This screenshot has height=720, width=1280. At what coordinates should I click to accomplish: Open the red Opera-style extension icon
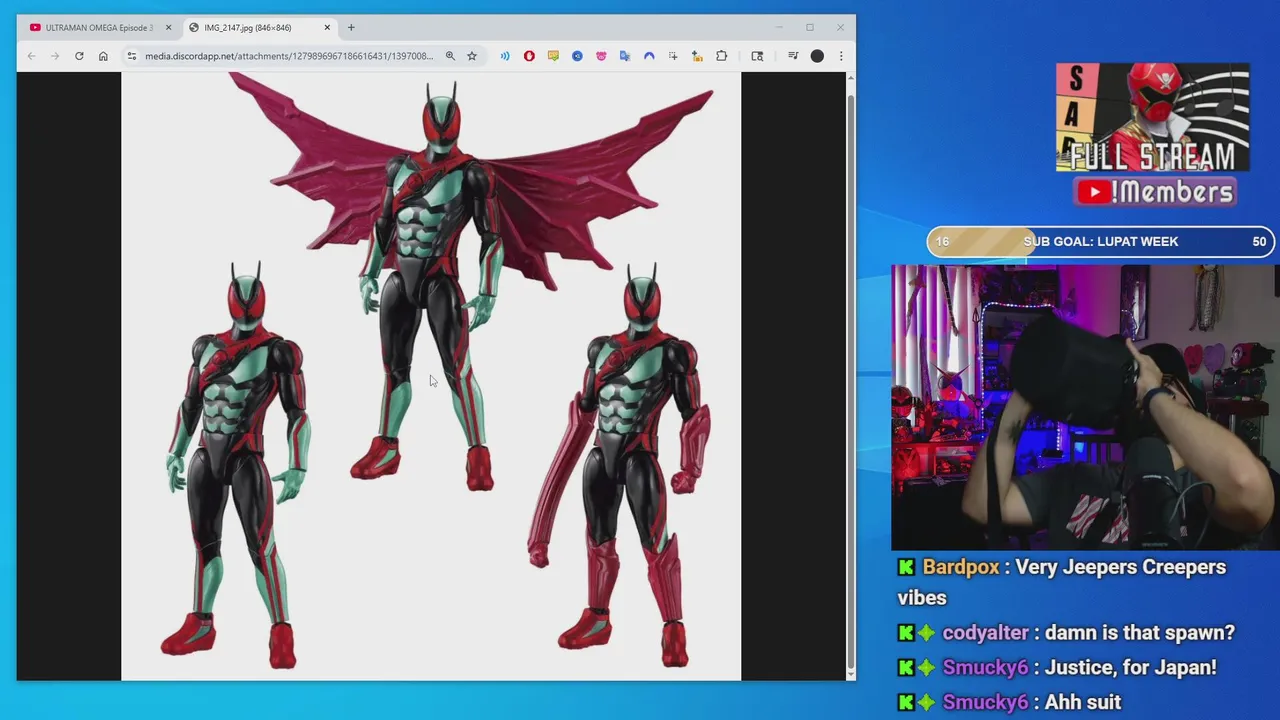pos(529,56)
